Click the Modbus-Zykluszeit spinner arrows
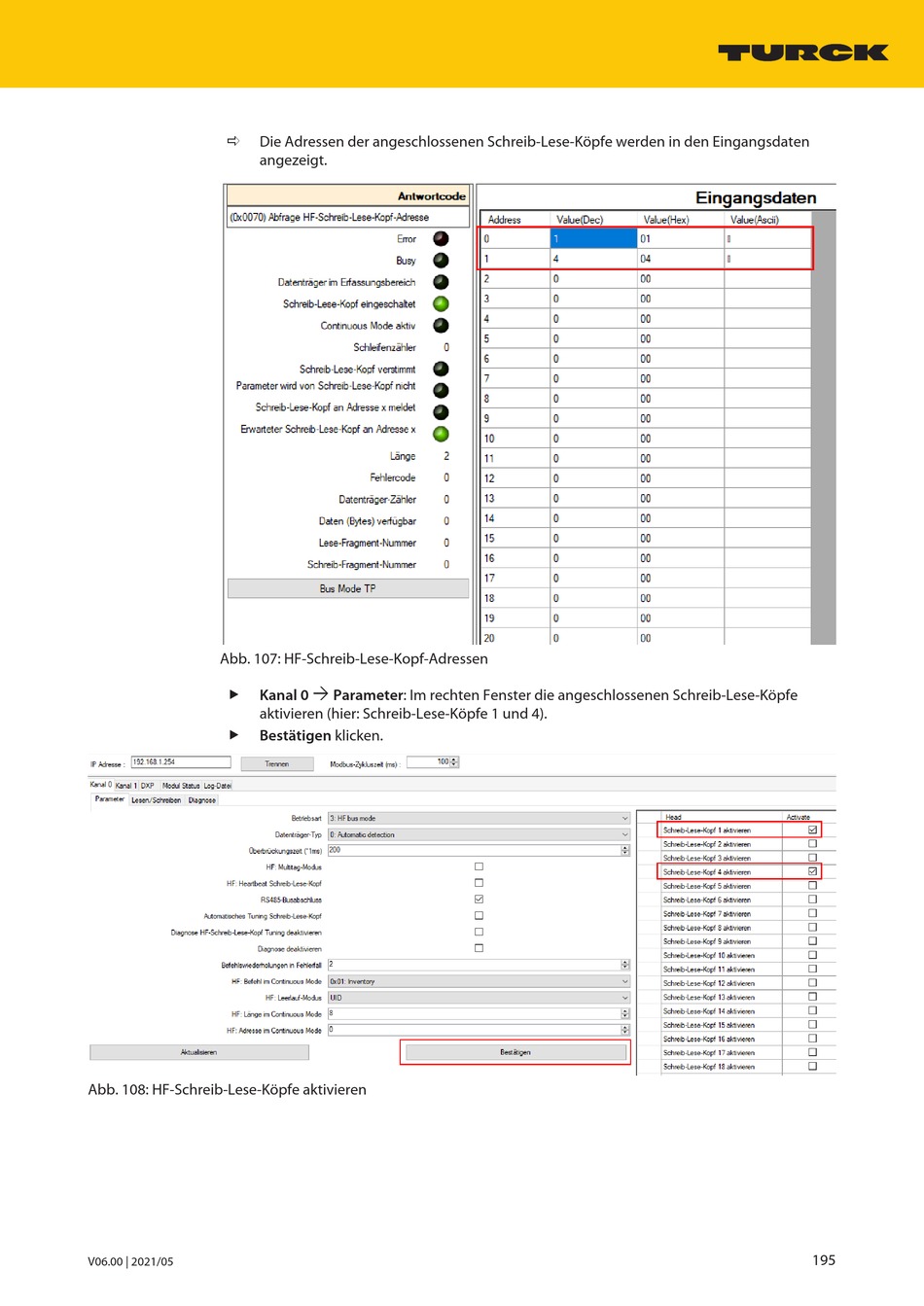The height and width of the screenshot is (1306, 924). pyautogui.click(x=455, y=762)
